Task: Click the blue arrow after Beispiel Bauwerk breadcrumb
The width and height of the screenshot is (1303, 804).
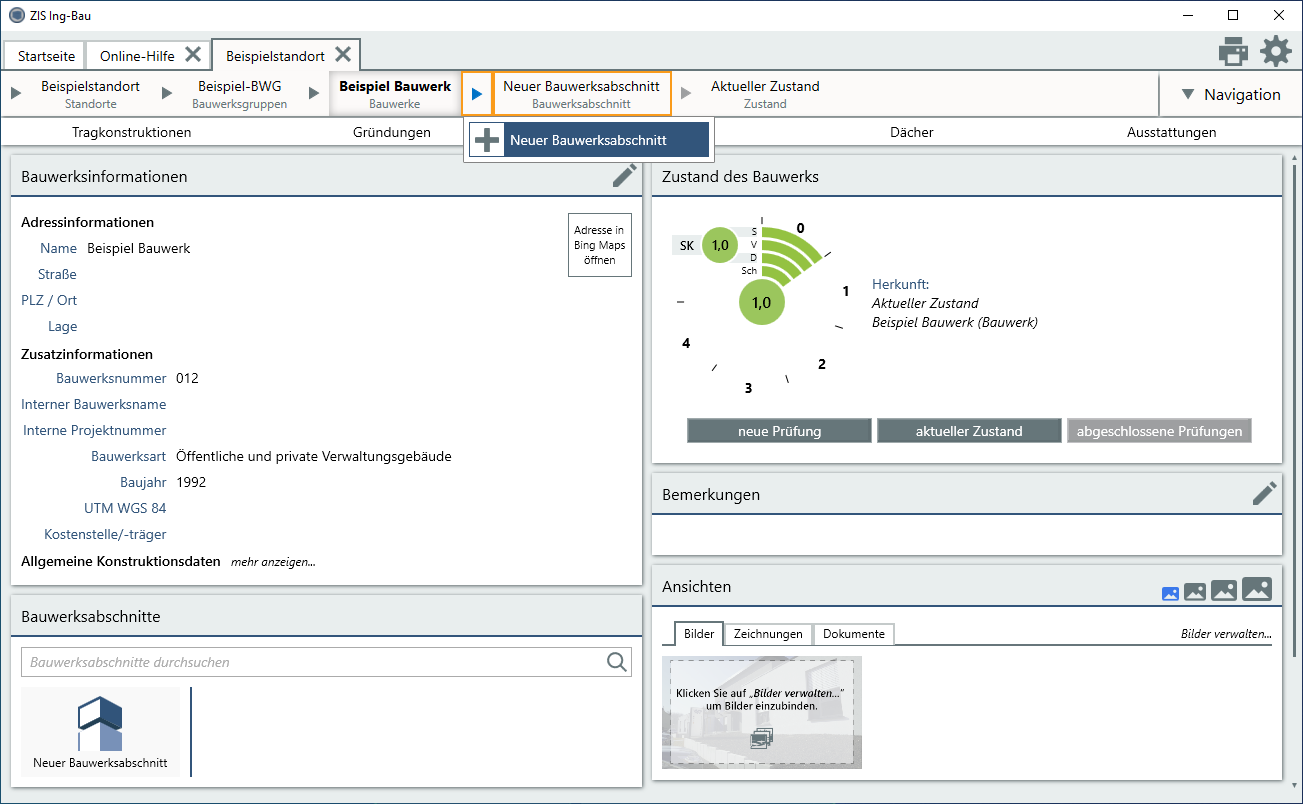Action: [x=477, y=94]
